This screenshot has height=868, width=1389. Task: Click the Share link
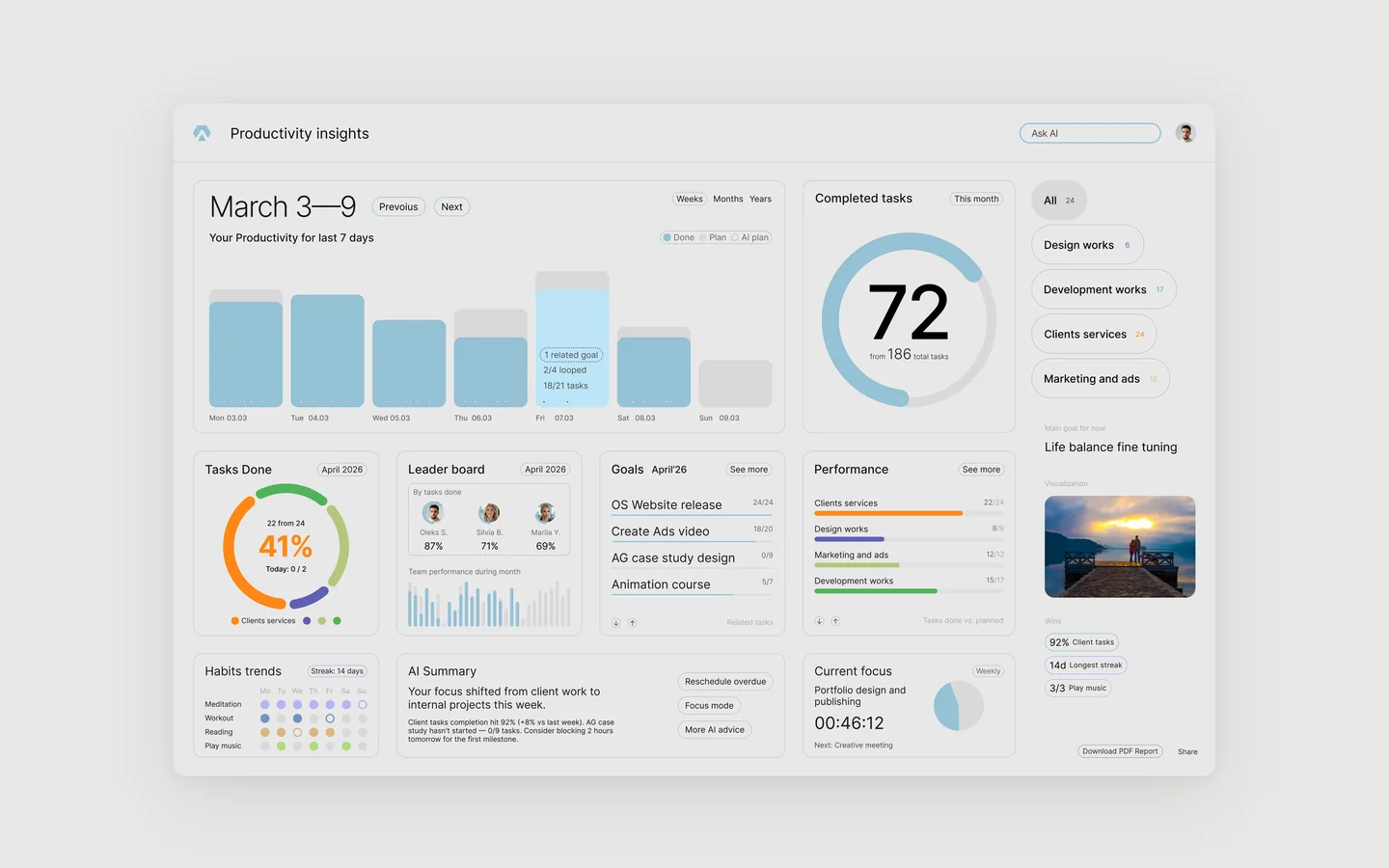[x=1187, y=751]
